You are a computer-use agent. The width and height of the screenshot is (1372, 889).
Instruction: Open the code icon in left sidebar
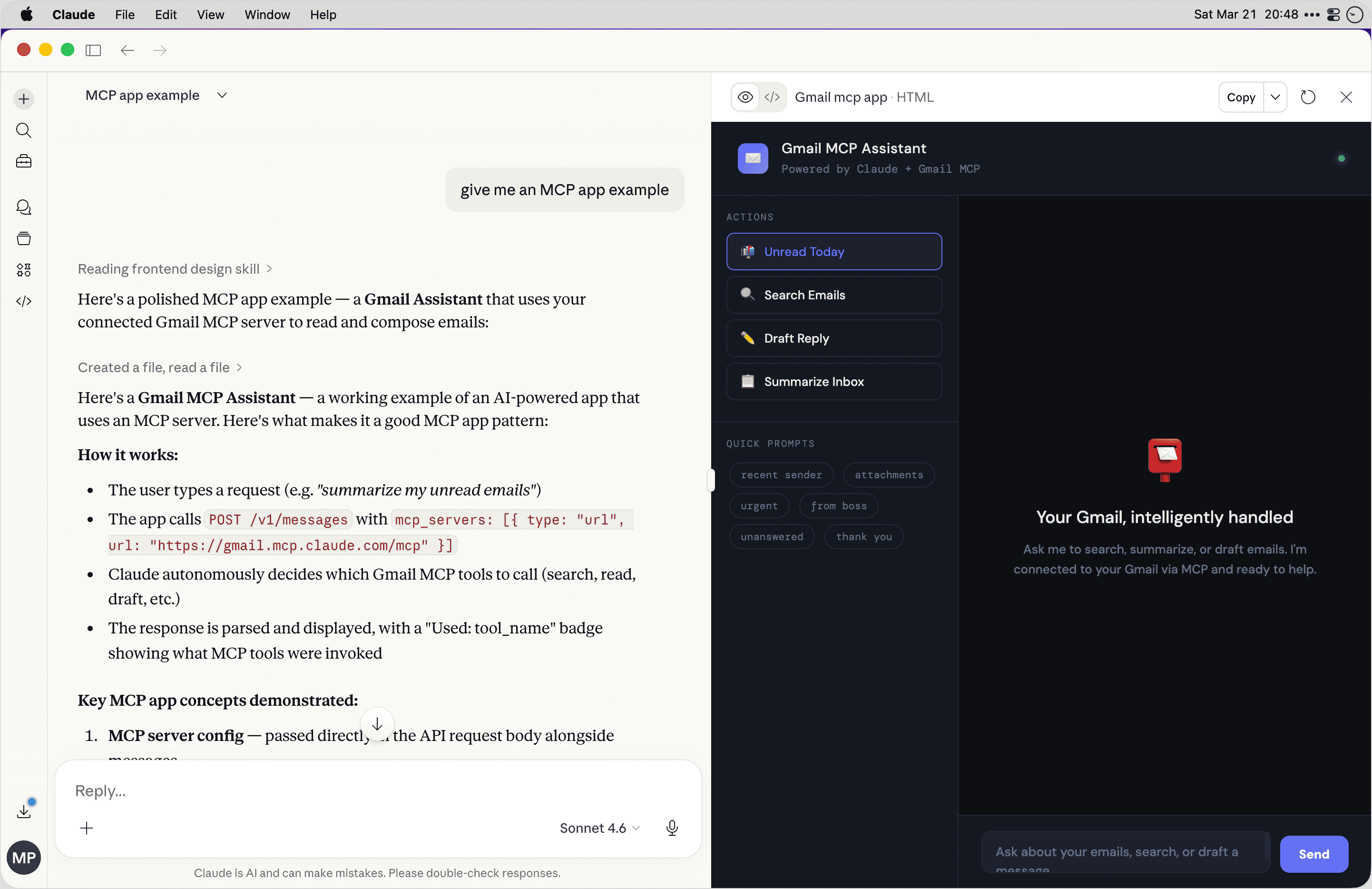(24, 301)
